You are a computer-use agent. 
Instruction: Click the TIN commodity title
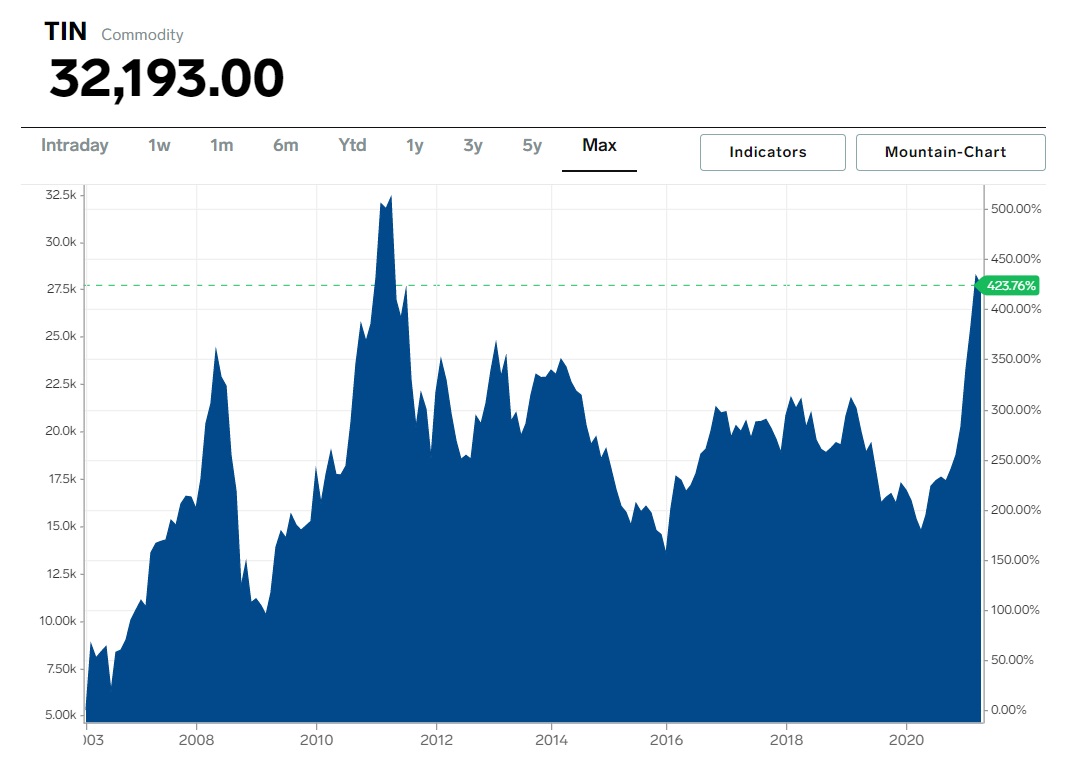tap(66, 31)
